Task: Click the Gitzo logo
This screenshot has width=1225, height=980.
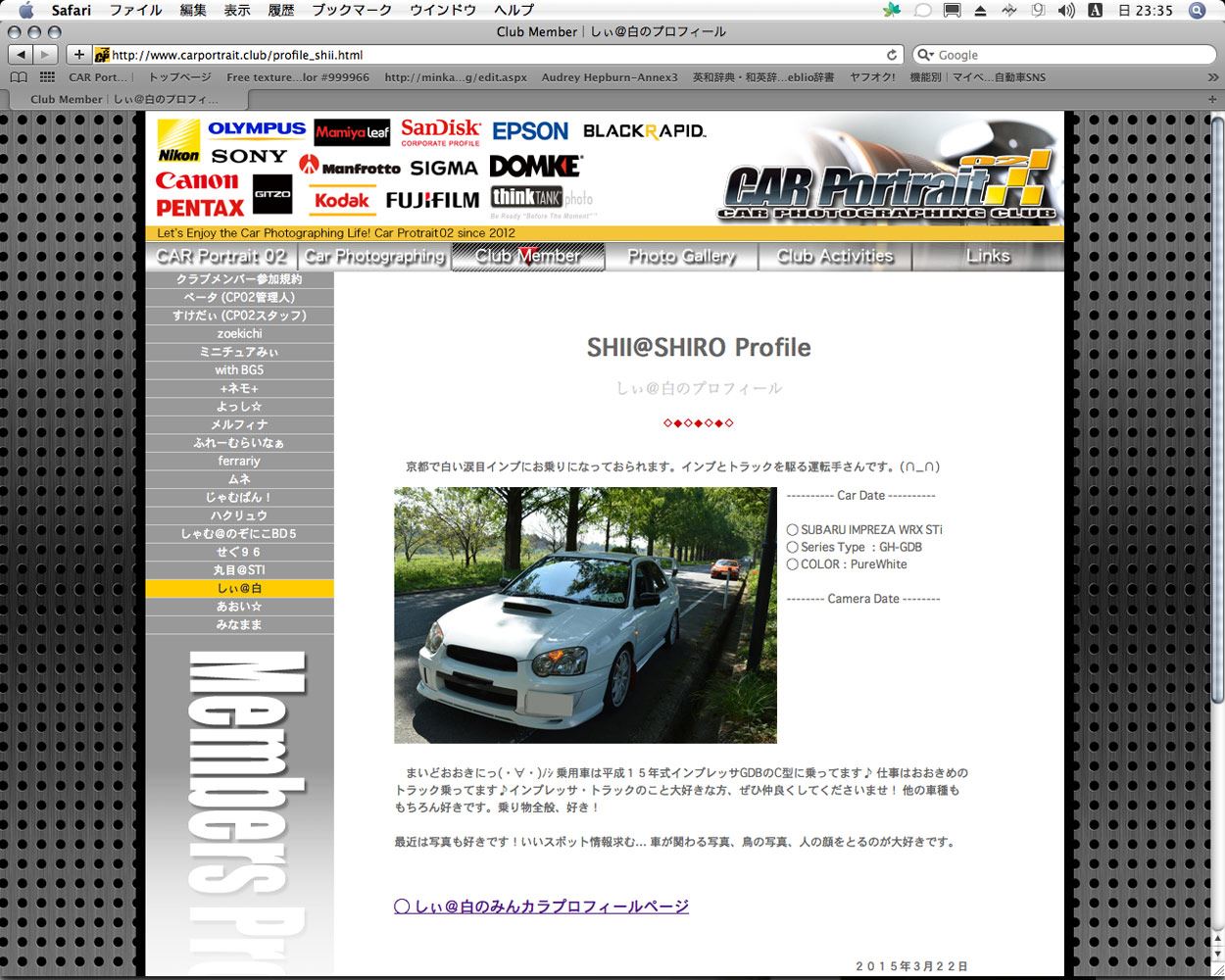Action: (272, 194)
